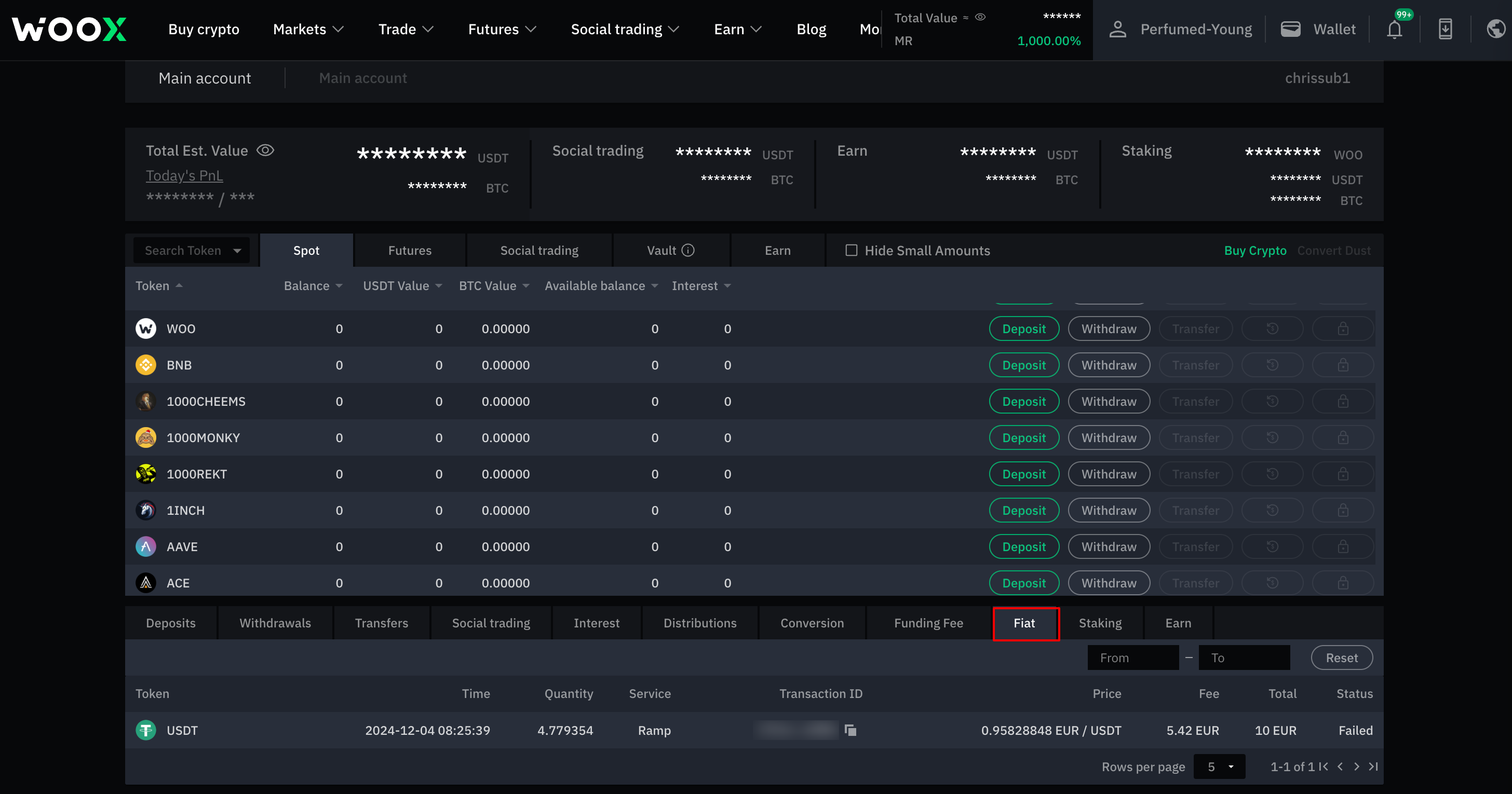Toggle header Total Value visibility eye
Image resolution: width=1512 pixels, height=794 pixels.
[x=980, y=17]
